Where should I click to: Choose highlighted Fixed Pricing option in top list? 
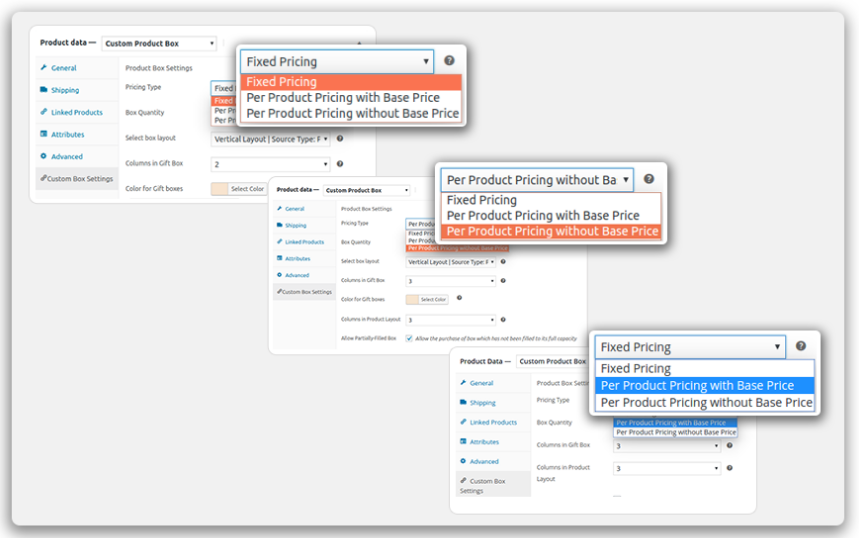[351, 82]
